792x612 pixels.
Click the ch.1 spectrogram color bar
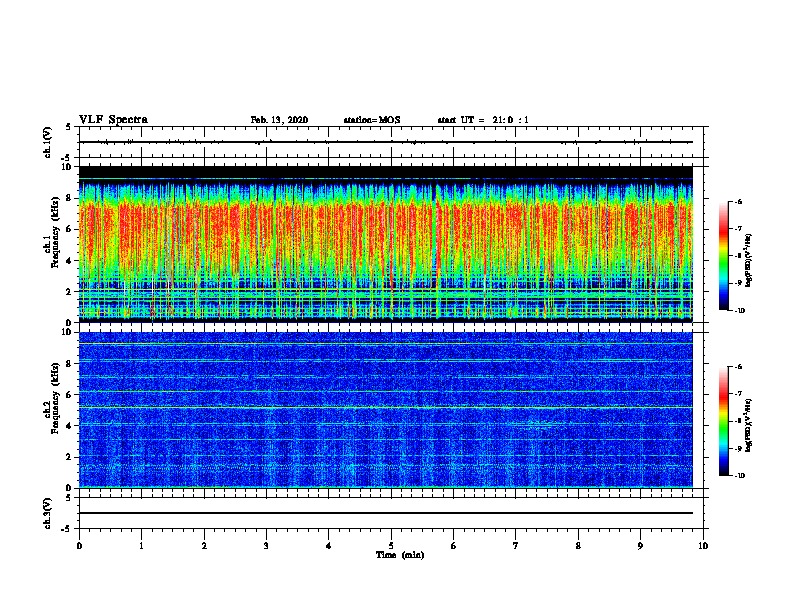coord(724,256)
